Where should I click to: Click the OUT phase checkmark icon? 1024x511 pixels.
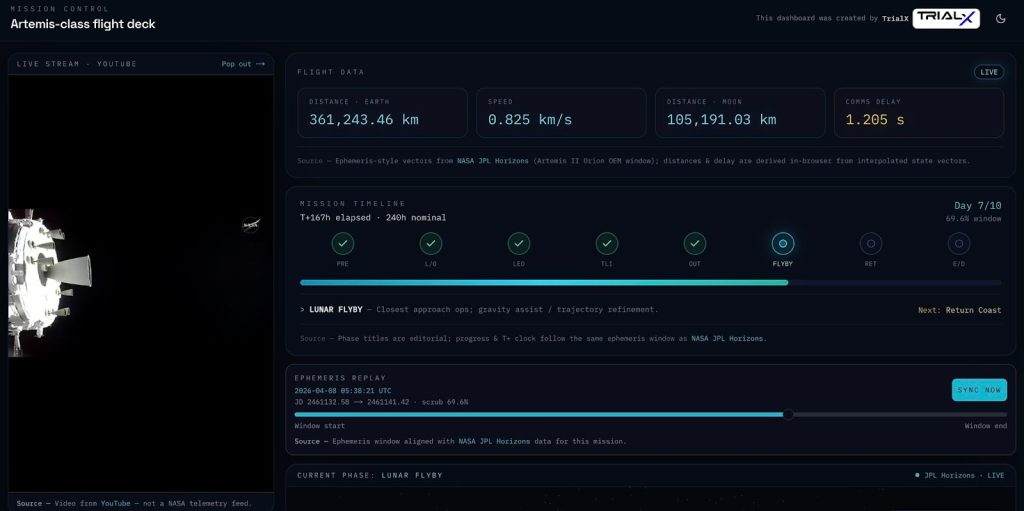695,243
